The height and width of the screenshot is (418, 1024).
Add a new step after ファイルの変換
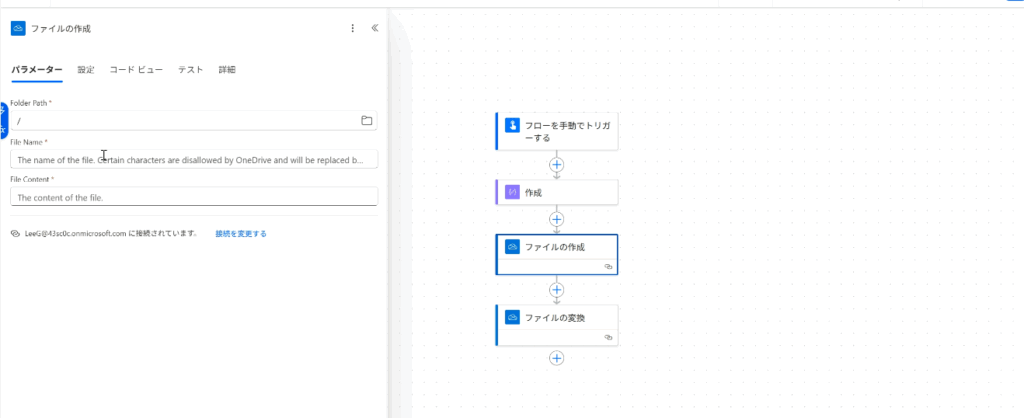pos(557,358)
